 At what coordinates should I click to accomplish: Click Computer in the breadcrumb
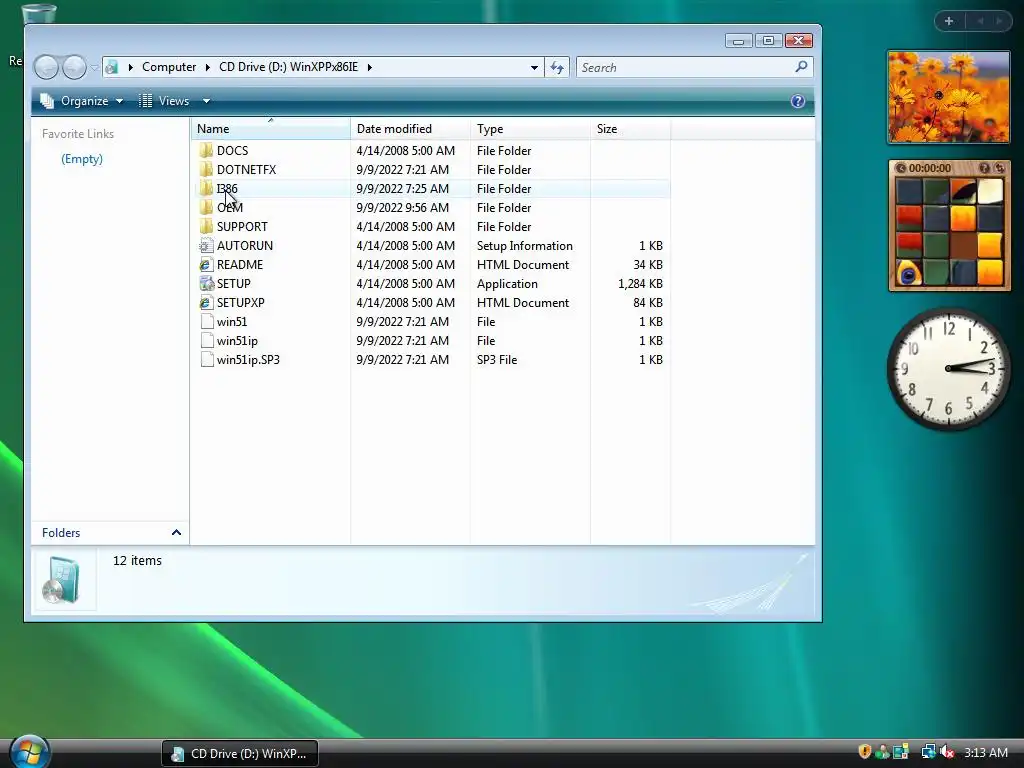169,67
